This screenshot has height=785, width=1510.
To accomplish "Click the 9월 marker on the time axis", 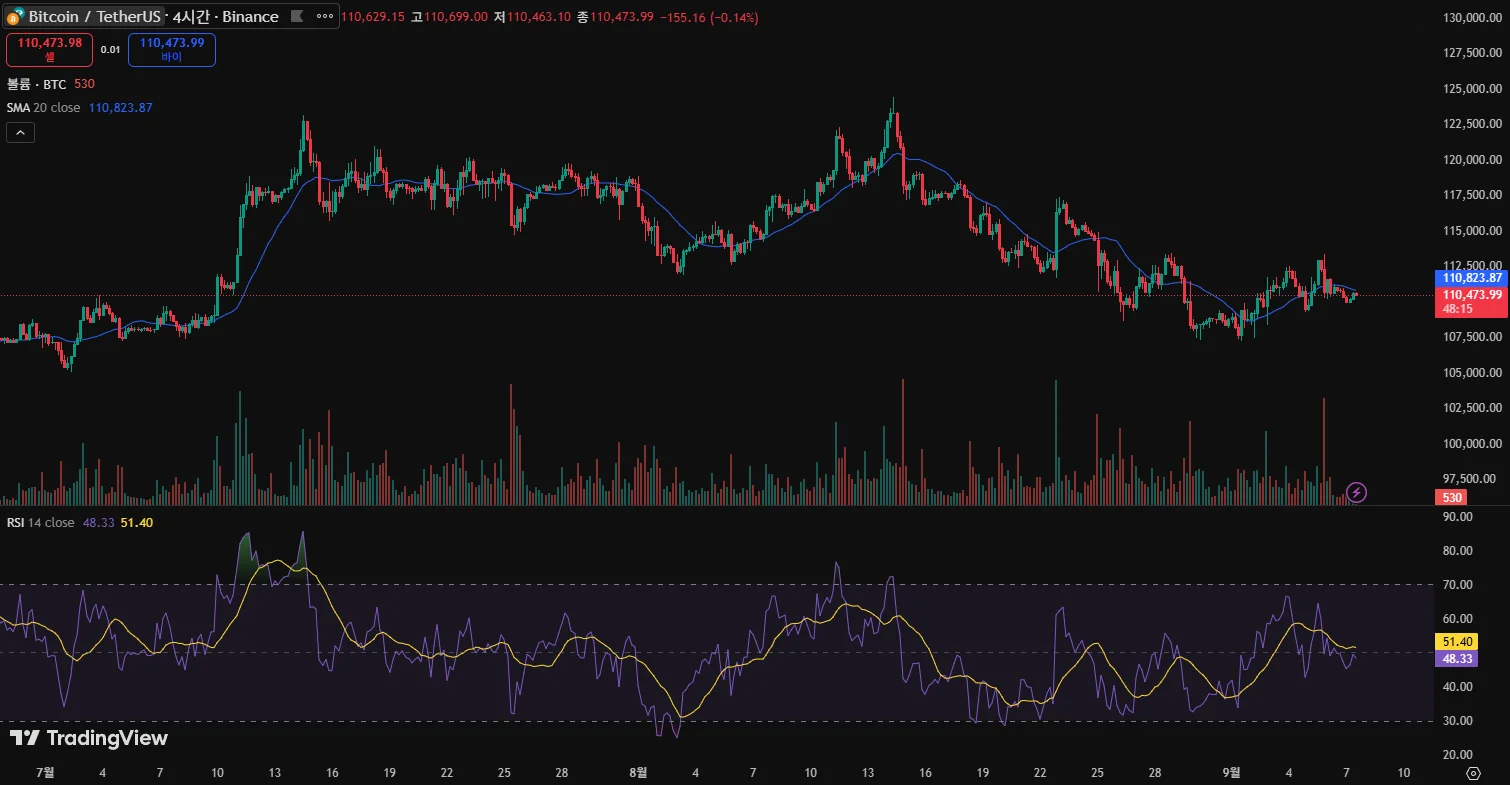I will point(1232,772).
